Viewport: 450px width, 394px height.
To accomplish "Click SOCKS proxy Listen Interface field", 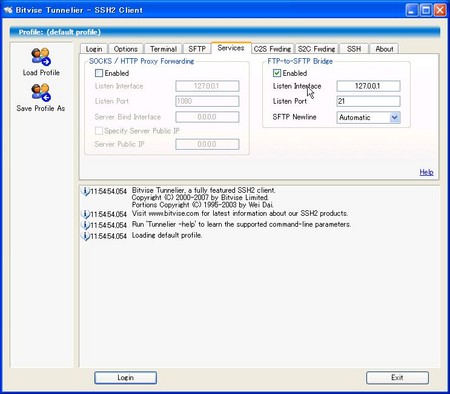I will 207,86.
